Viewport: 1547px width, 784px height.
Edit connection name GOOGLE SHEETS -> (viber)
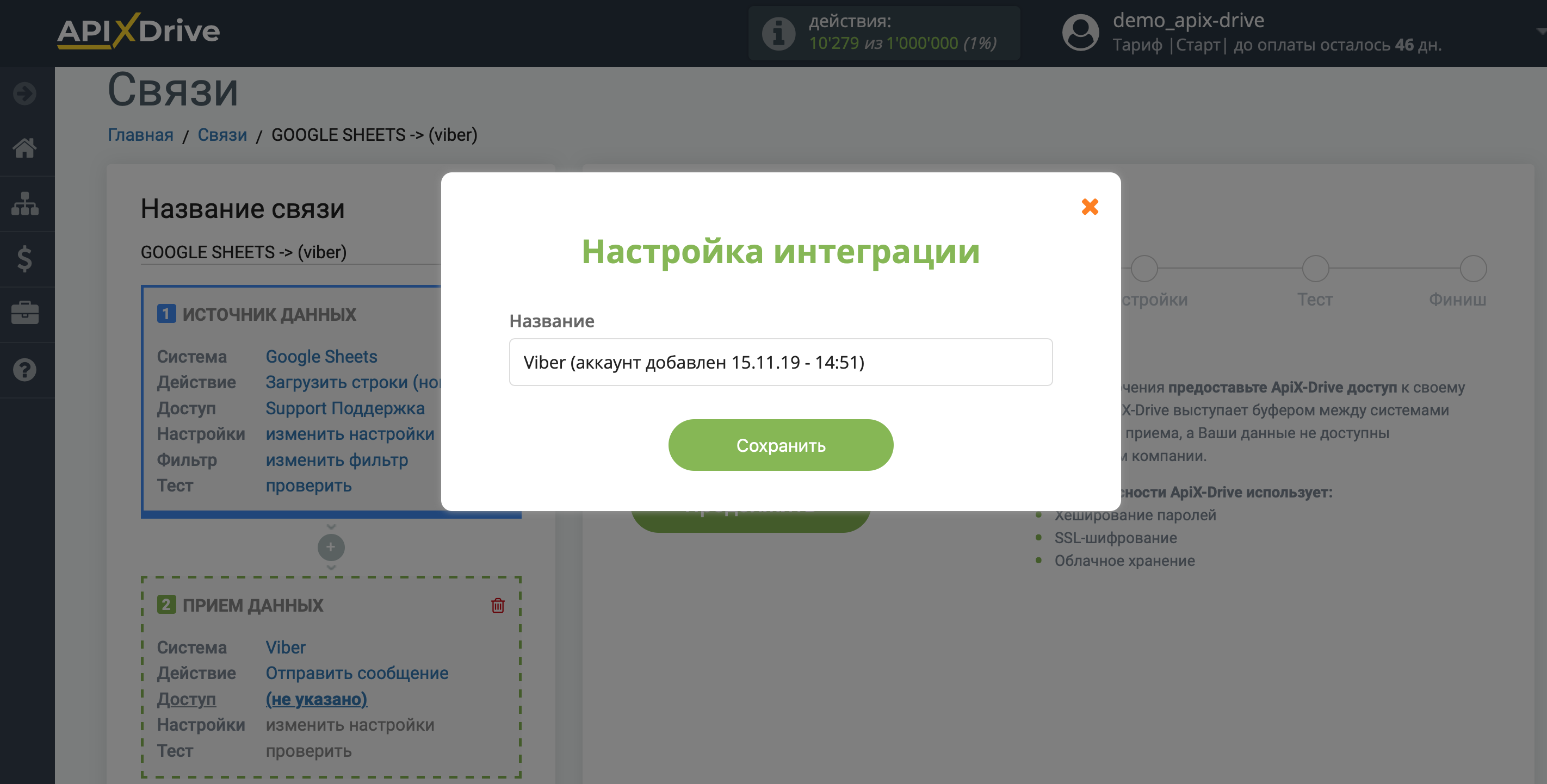point(290,252)
